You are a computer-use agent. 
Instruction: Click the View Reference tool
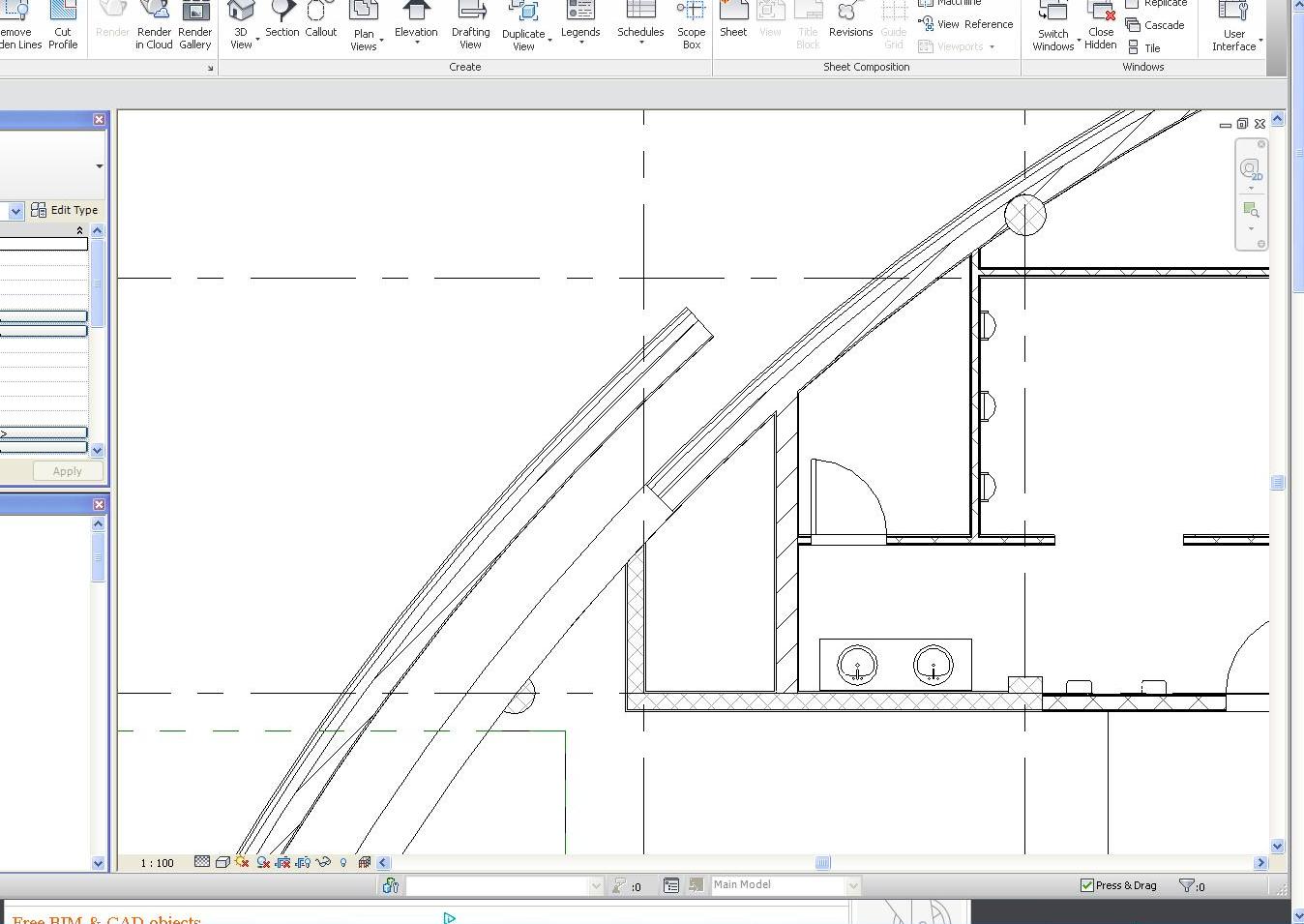[x=965, y=24]
